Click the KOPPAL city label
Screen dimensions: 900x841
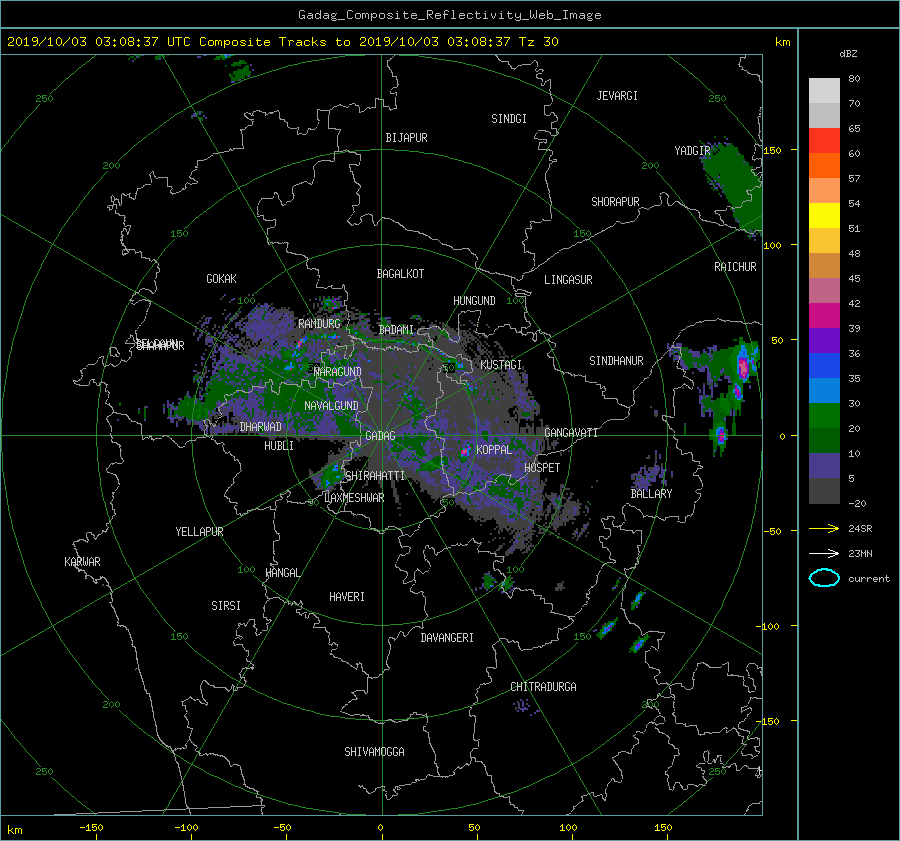(494, 450)
